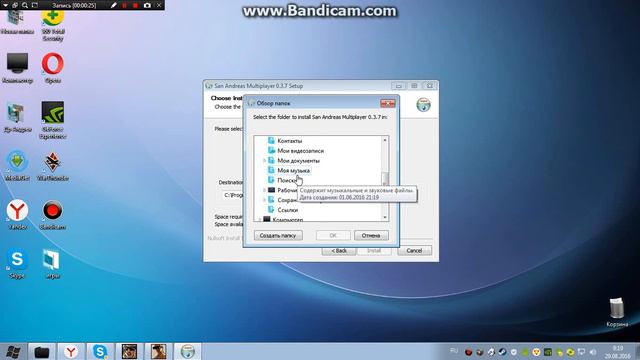
Task: Expand the Рабочий стол tree node
Action: 264,190
